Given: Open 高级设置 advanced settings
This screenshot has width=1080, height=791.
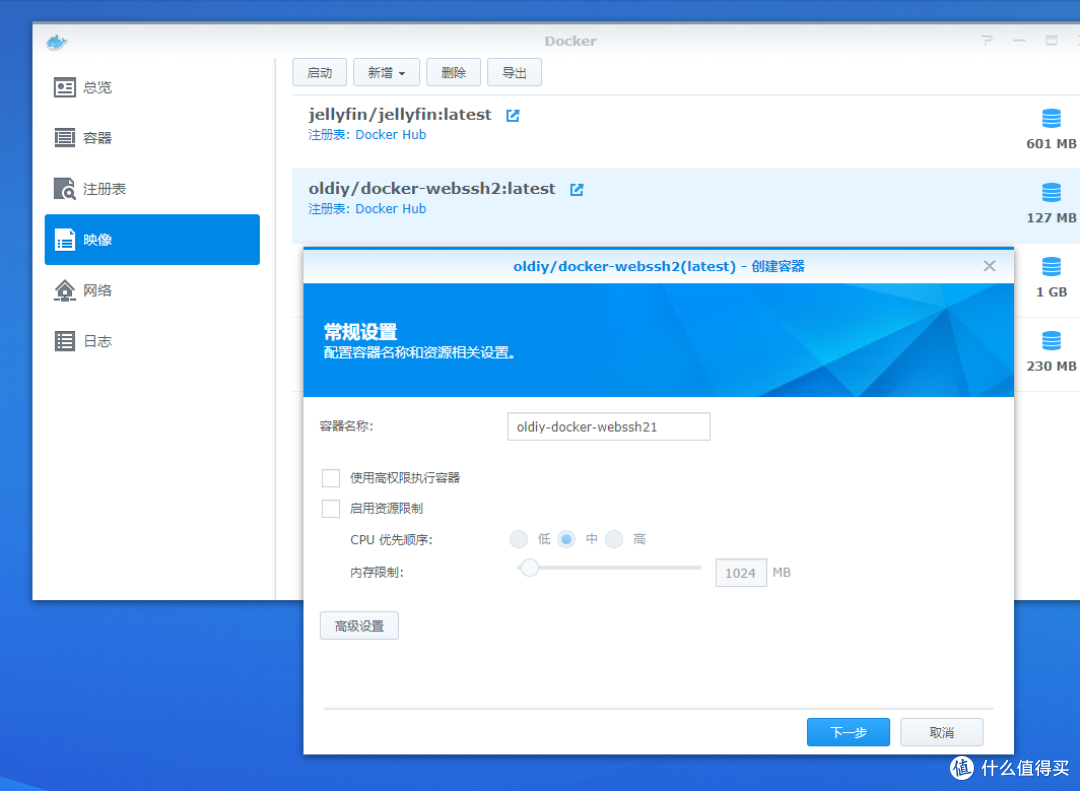Looking at the screenshot, I should (x=359, y=625).
